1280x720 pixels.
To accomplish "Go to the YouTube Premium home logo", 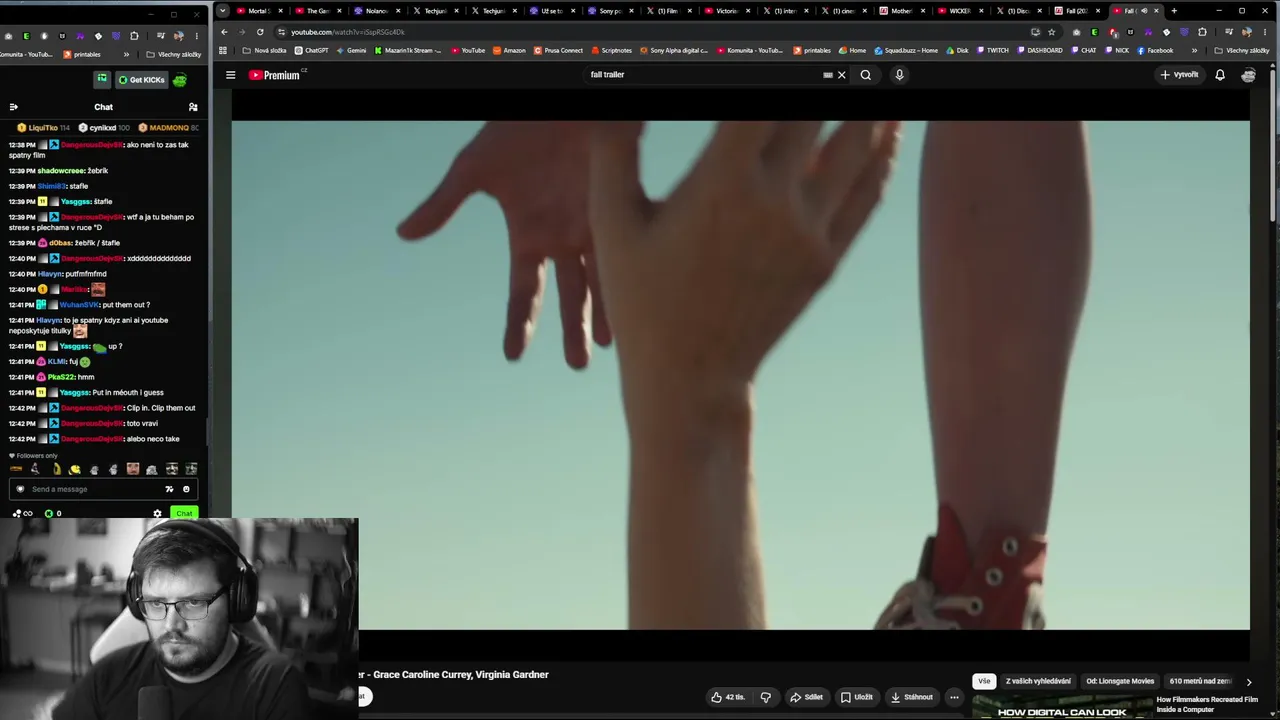I will pyautogui.click(x=275, y=75).
